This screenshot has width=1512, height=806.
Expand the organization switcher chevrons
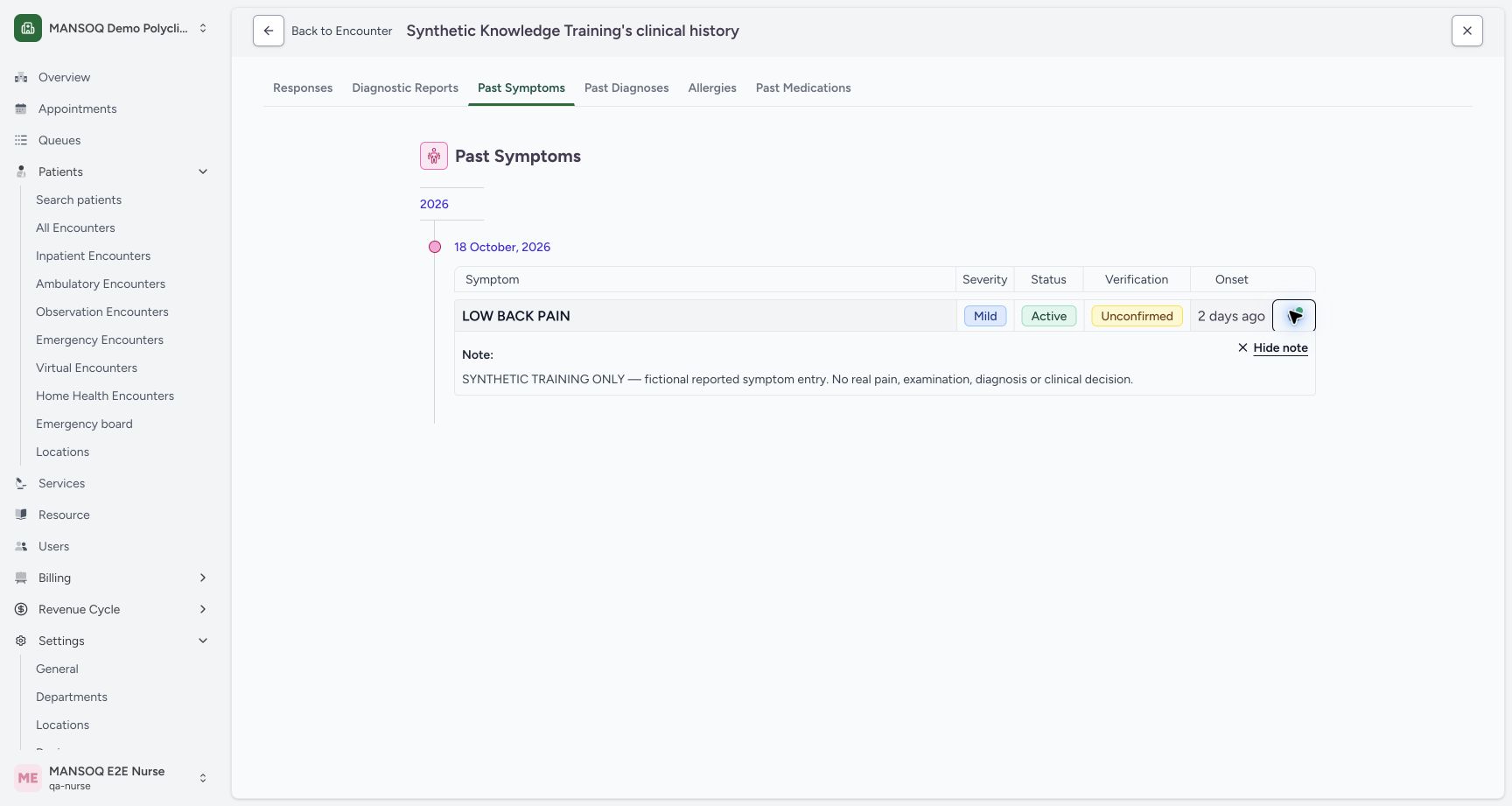[x=203, y=28]
